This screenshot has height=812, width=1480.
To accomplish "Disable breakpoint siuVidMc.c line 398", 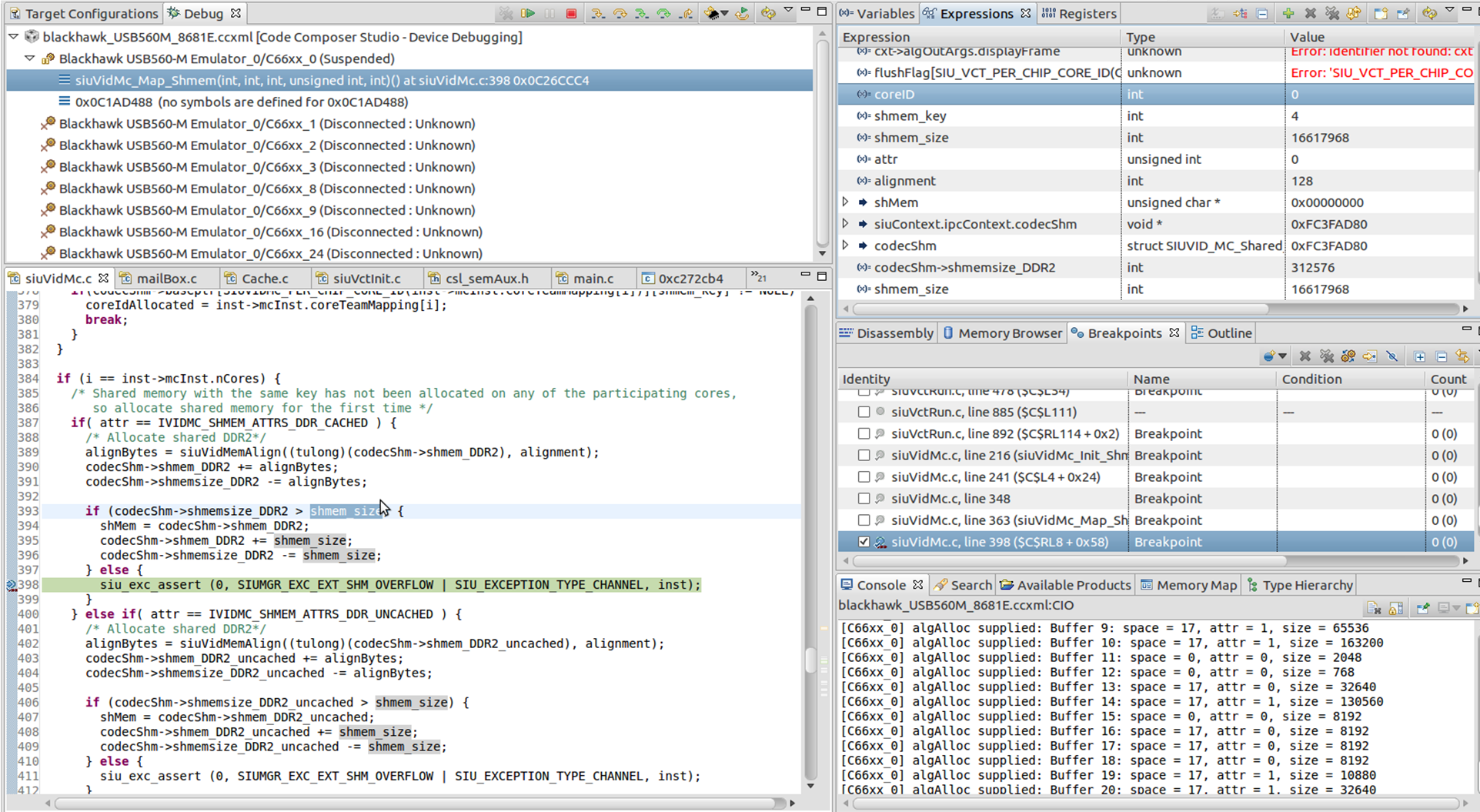I will click(864, 541).
